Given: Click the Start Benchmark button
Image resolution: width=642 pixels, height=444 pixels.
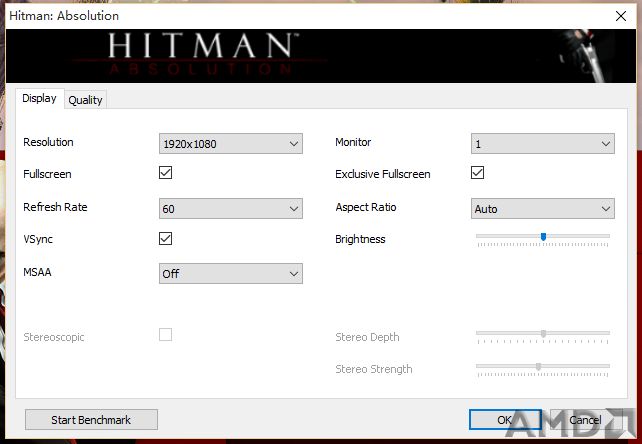Looking at the screenshot, I should point(91,420).
